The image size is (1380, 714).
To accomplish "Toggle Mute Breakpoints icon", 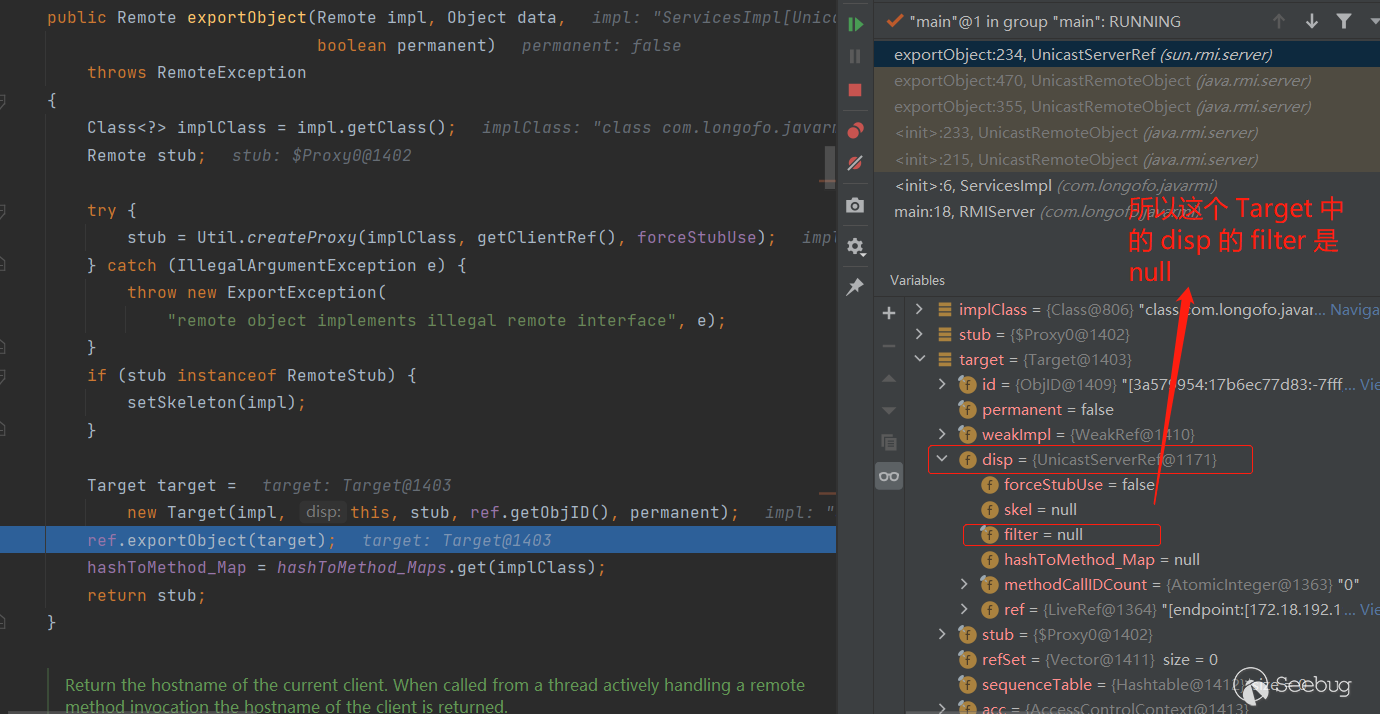I will [x=855, y=163].
